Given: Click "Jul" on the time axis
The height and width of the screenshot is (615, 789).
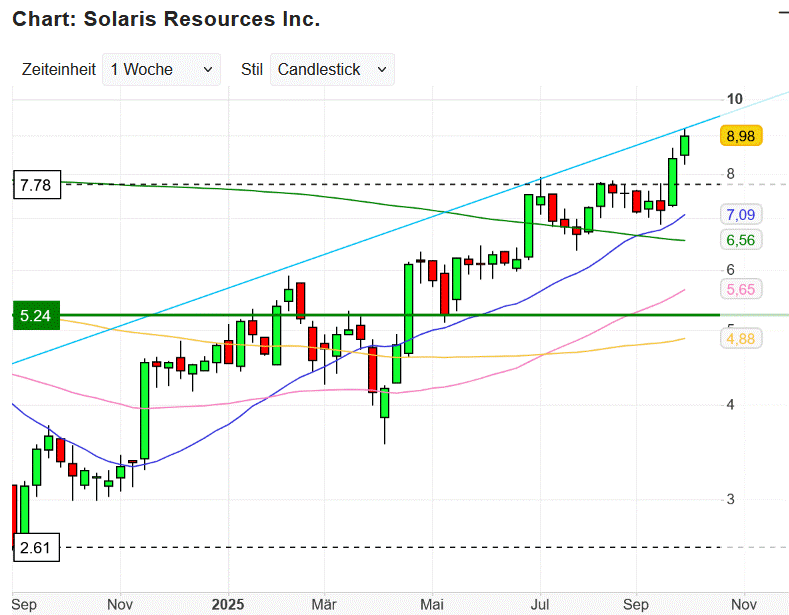Looking at the screenshot, I should coord(540,605).
